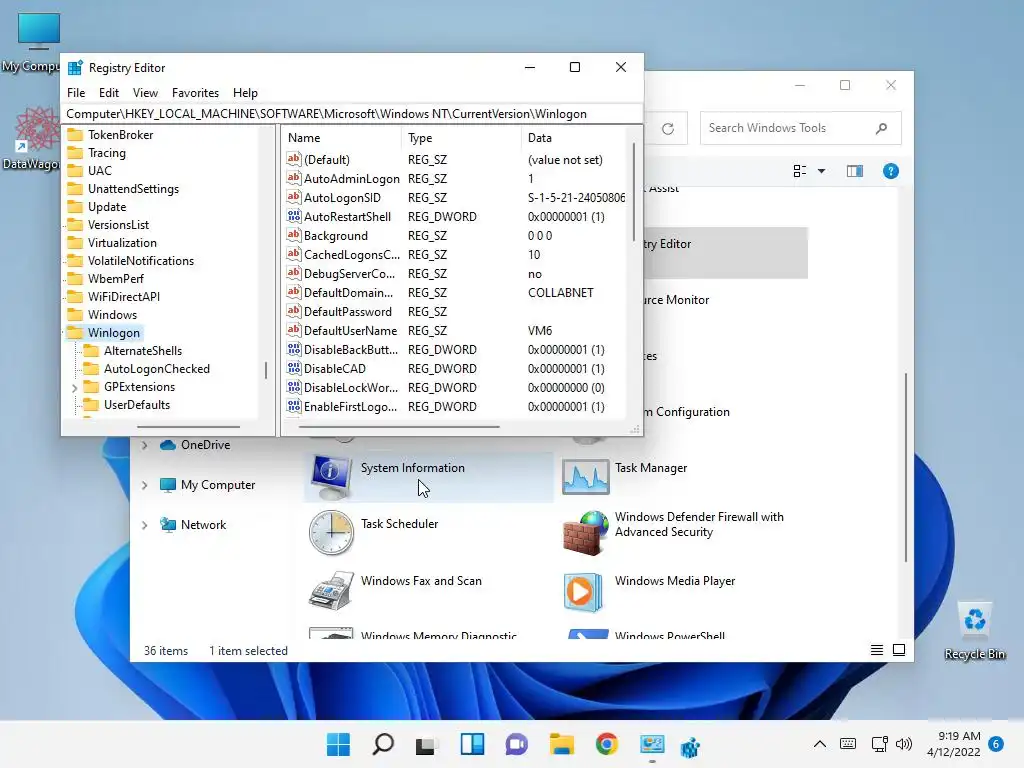Select the VersionsList registry key
This screenshot has width=1024, height=768.
point(118,225)
